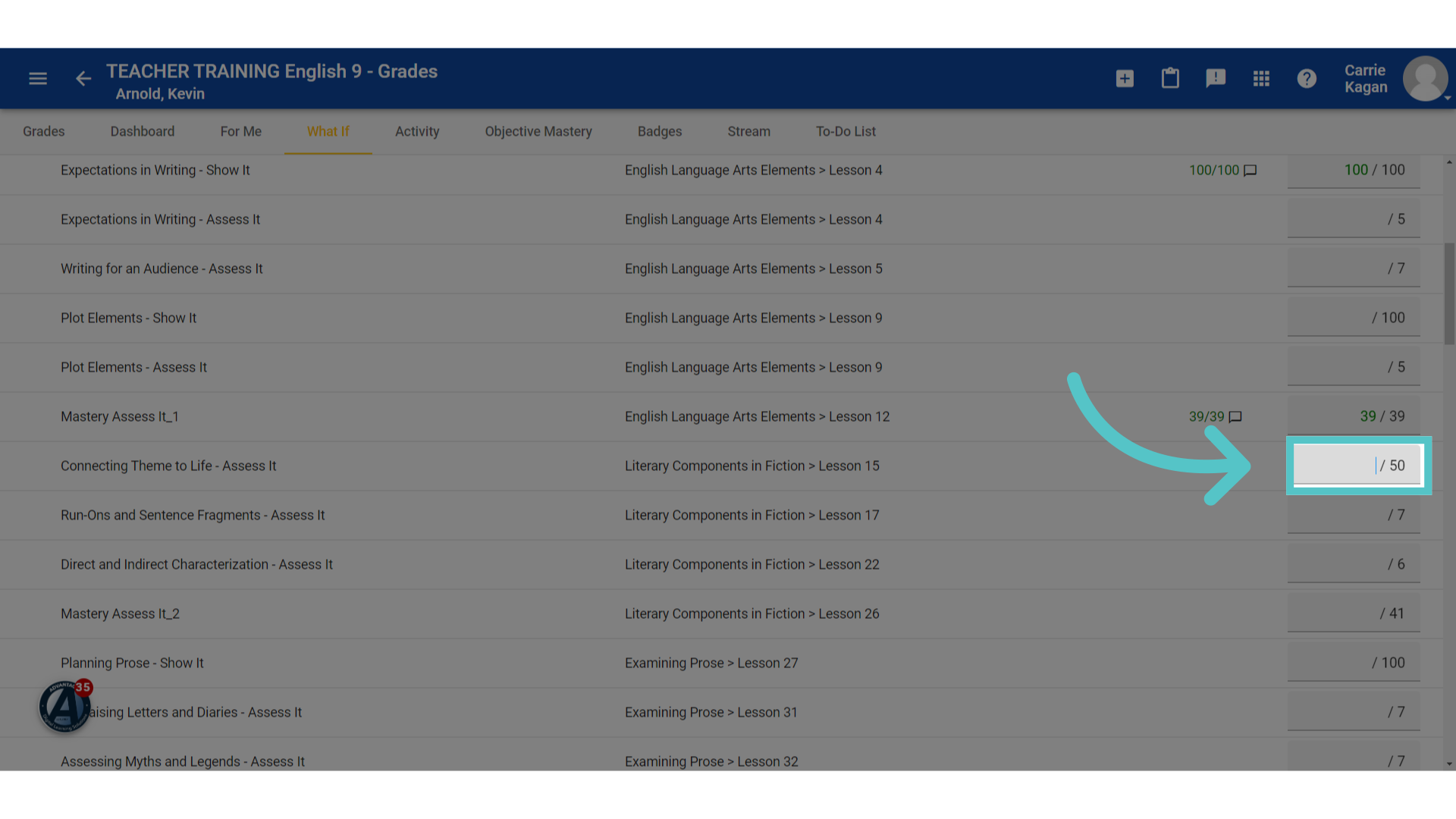1456x819 pixels.
Task: Switch to the Grades tab
Action: (x=44, y=131)
